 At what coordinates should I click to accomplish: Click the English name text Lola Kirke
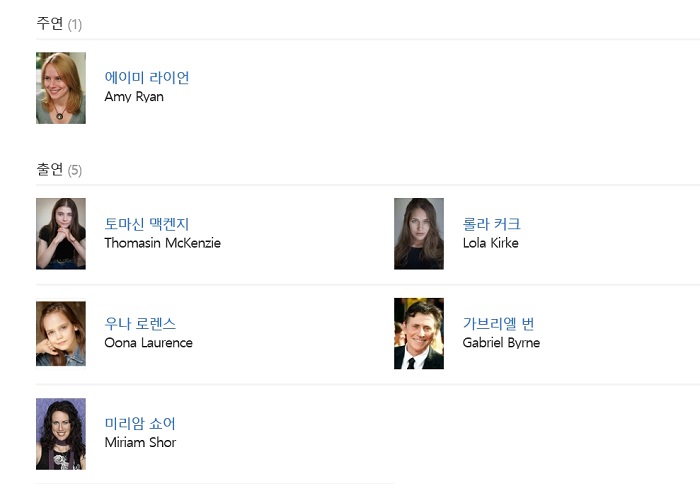click(x=490, y=243)
